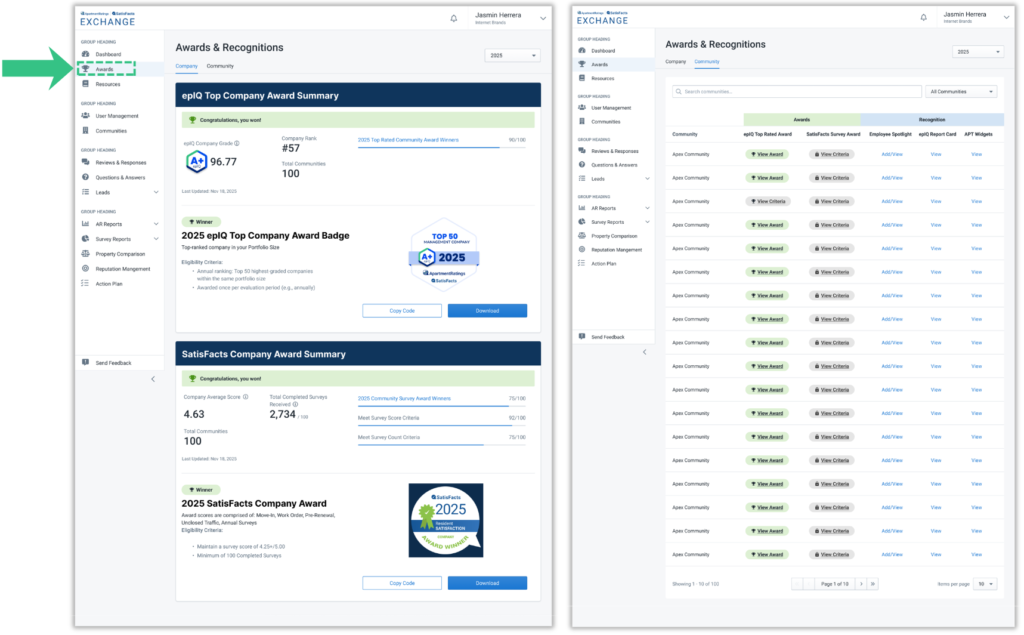
Task: Click Copy Code for the epIQ Top Company badge
Action: coord(402,311)
